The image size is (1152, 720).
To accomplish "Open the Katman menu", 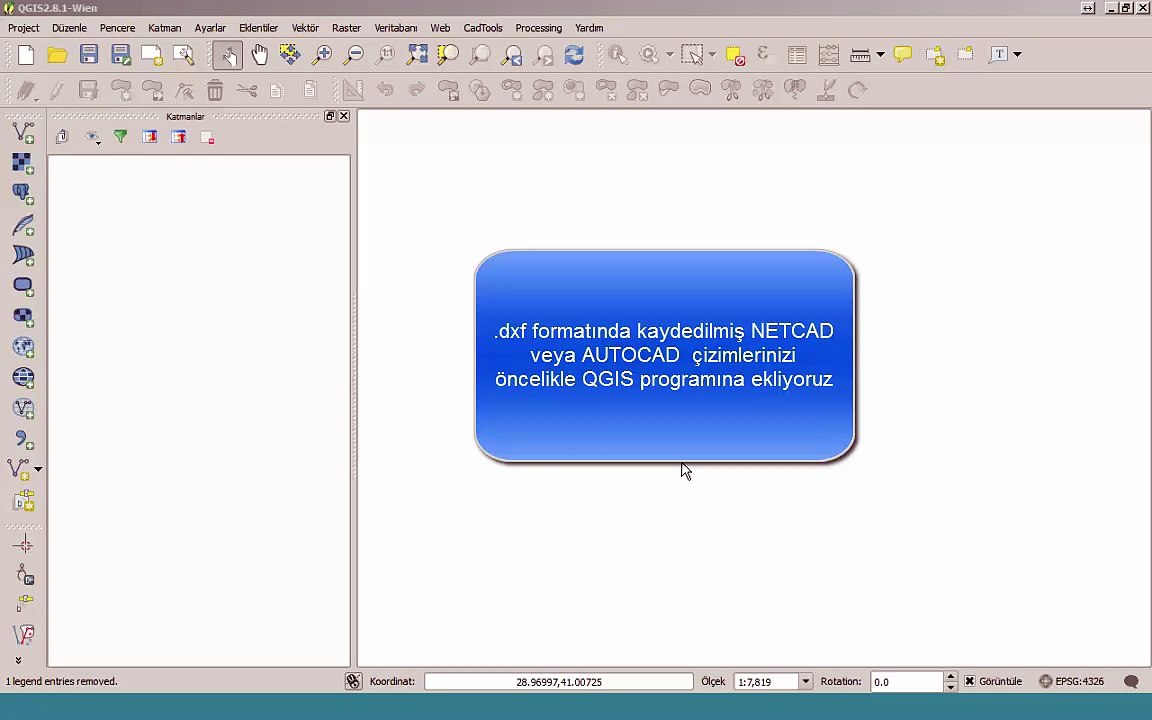I will point(165,28).
